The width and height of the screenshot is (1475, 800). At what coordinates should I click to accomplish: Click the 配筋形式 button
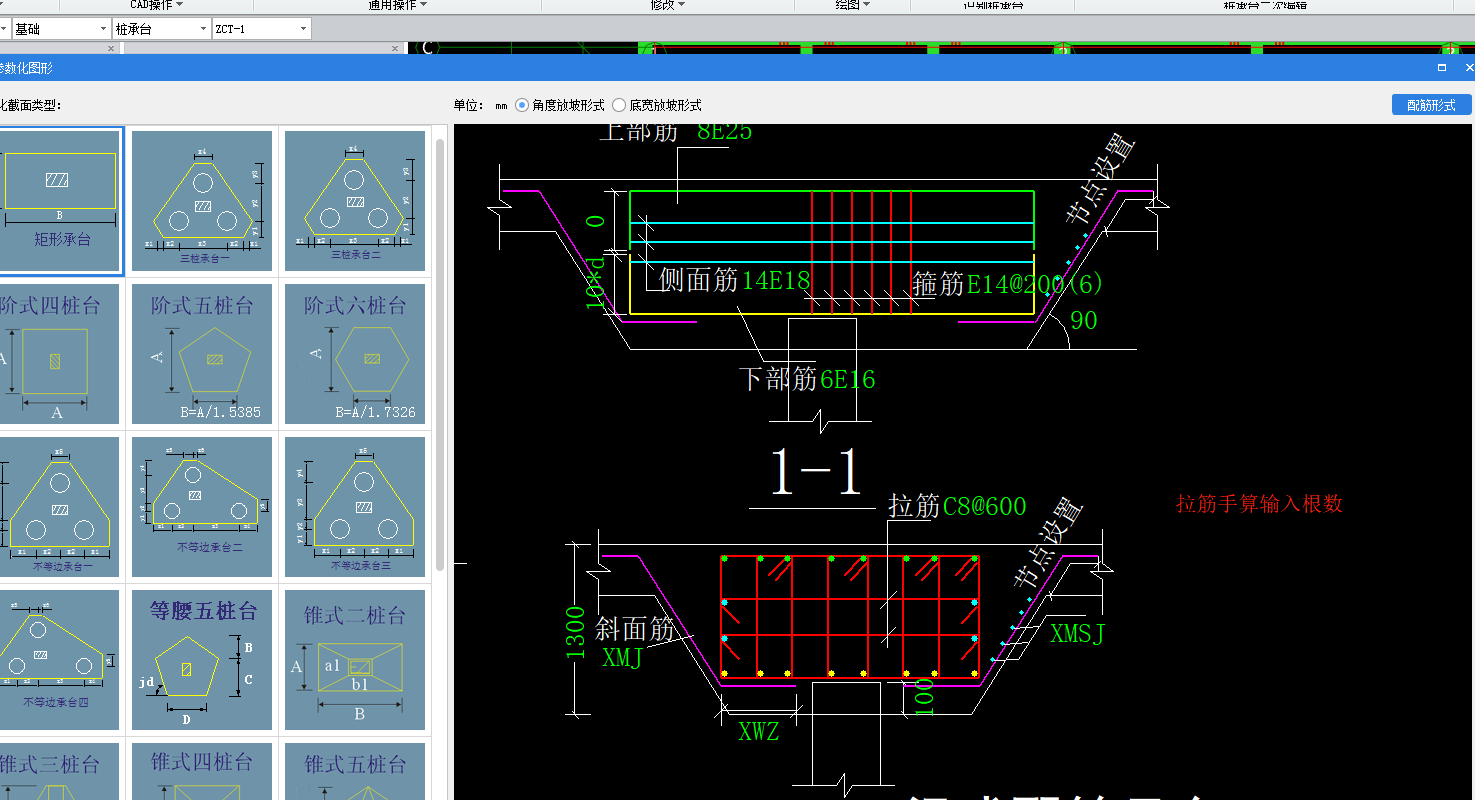click(1432, 105)
